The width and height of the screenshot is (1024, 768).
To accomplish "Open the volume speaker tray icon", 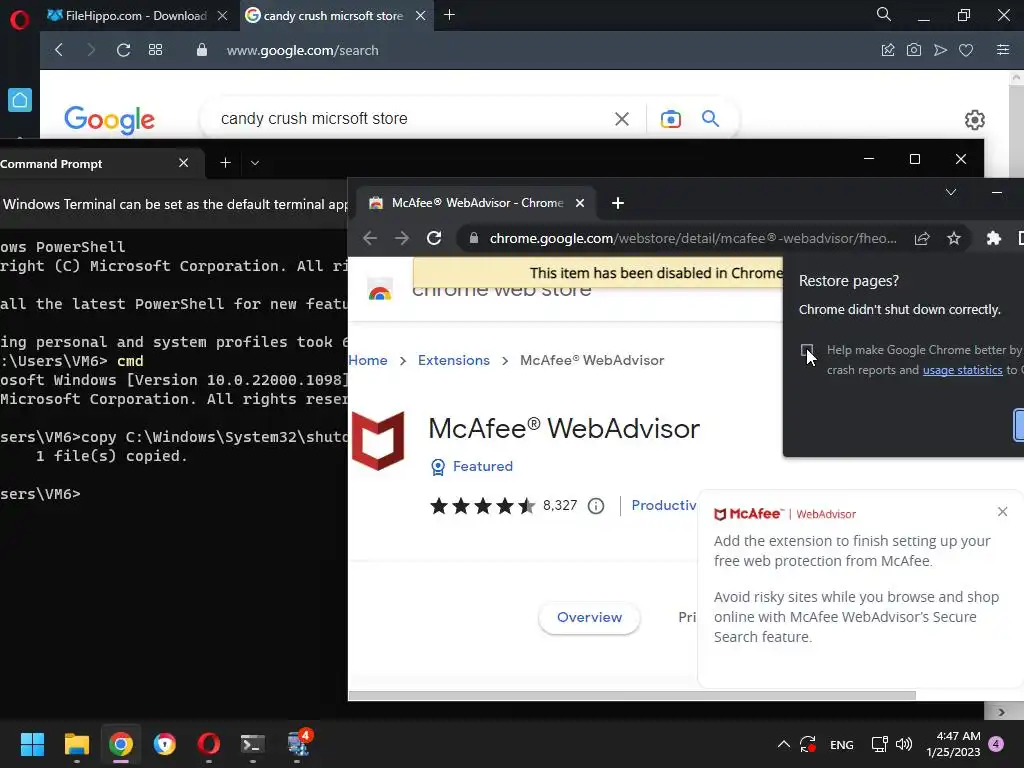I will 904,744.
